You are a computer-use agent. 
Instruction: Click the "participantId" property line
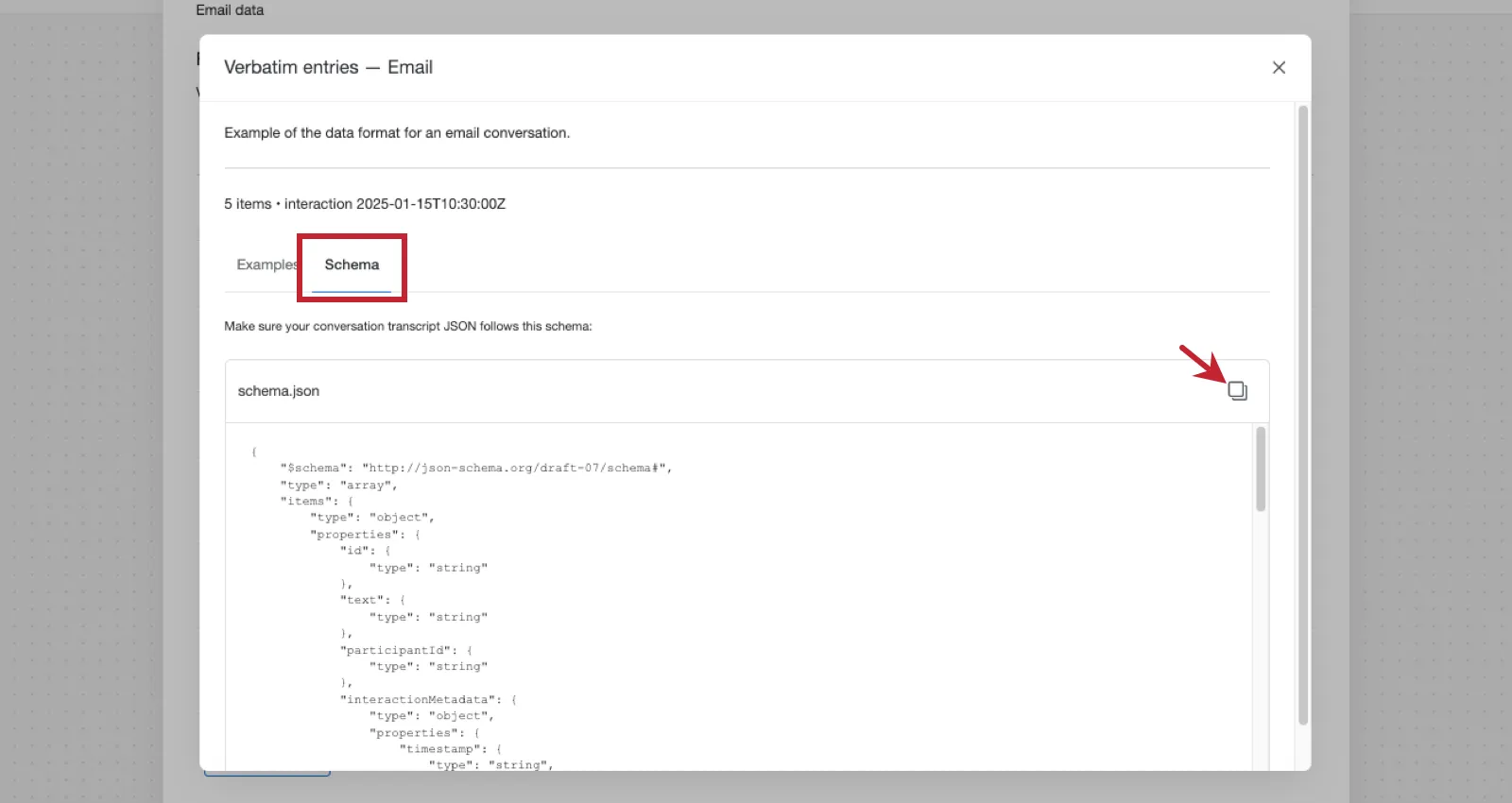(x=406, y=650)
